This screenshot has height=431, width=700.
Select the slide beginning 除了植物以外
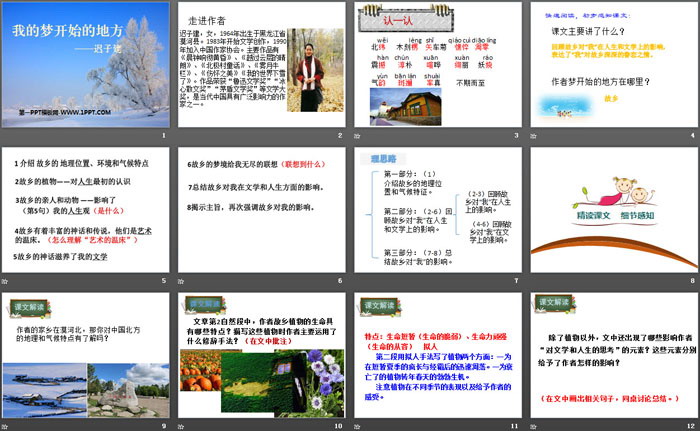point(614,355)
